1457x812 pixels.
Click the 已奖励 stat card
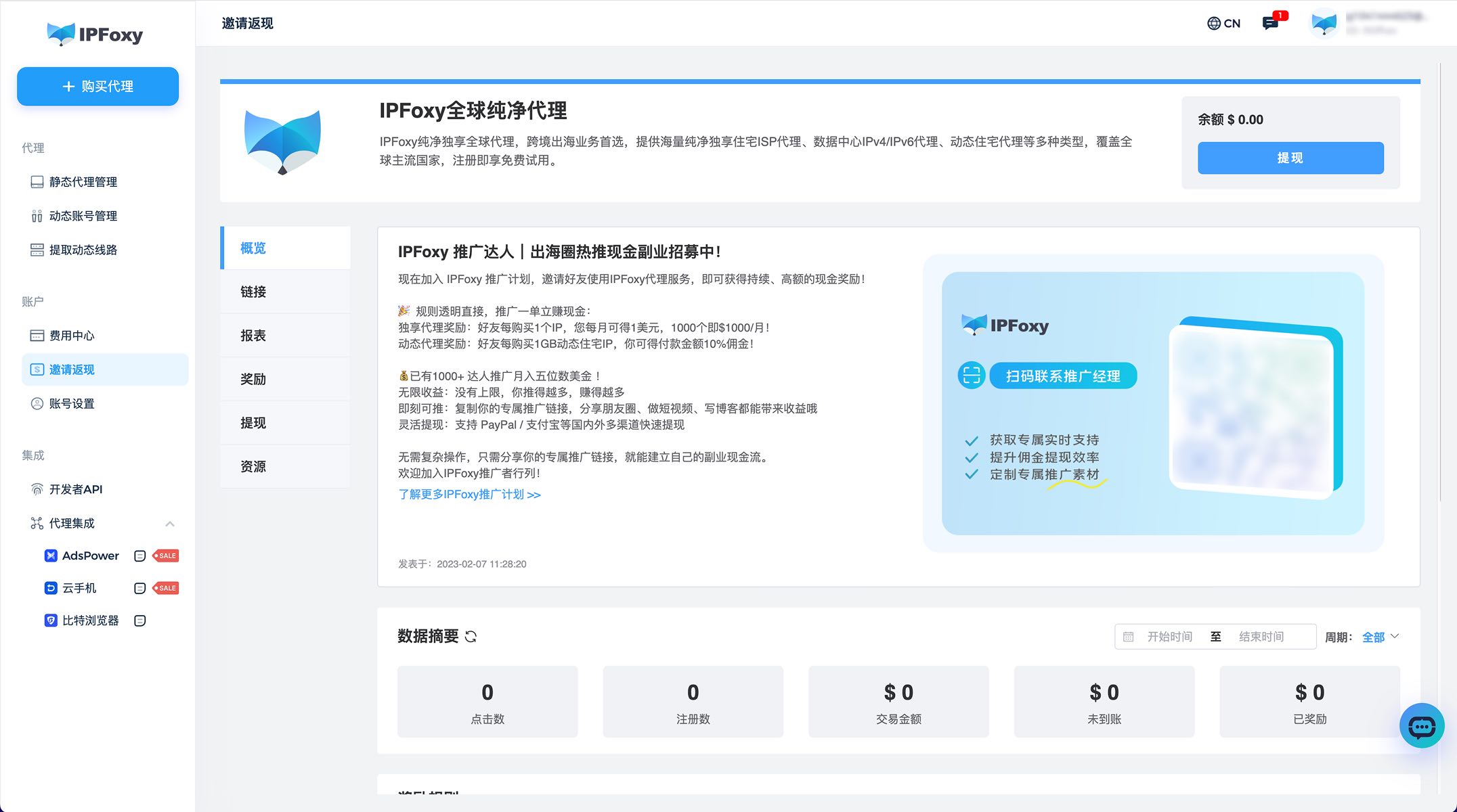point(1310,702)
